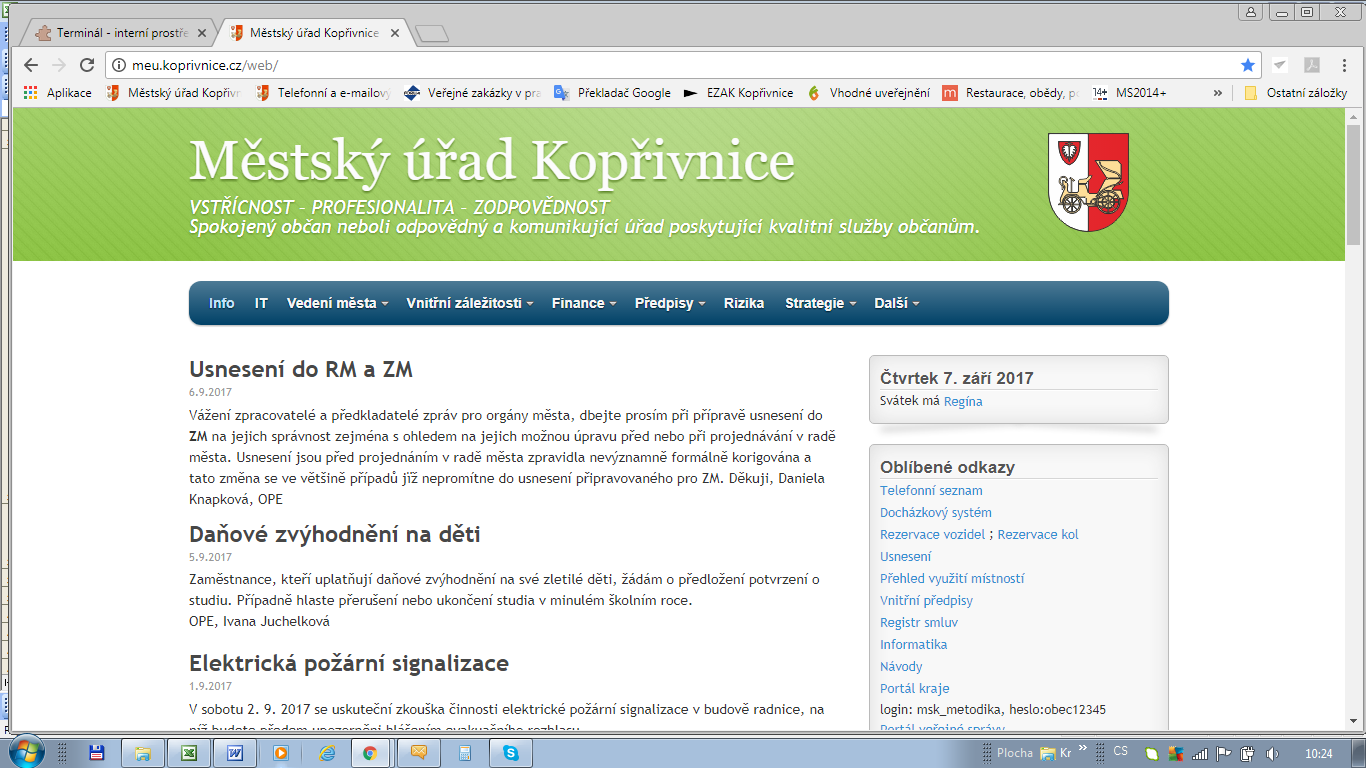Open the Usnesení do RM a ZM heading

point(301,370)
